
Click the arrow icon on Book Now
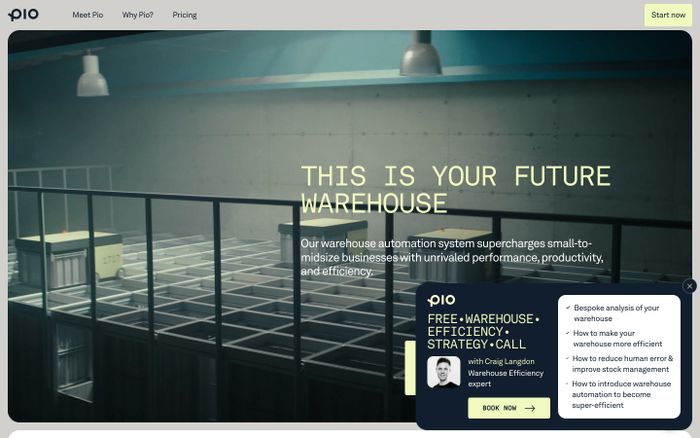(529, 408)
